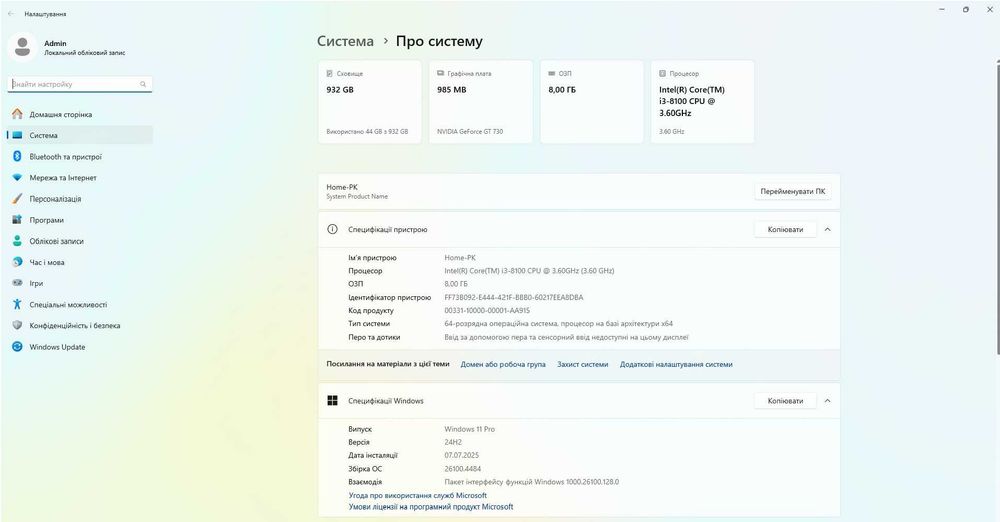Open Bluetooth та пристрої icon
This screenshot has height=522, width=1000.
point(17,156)
